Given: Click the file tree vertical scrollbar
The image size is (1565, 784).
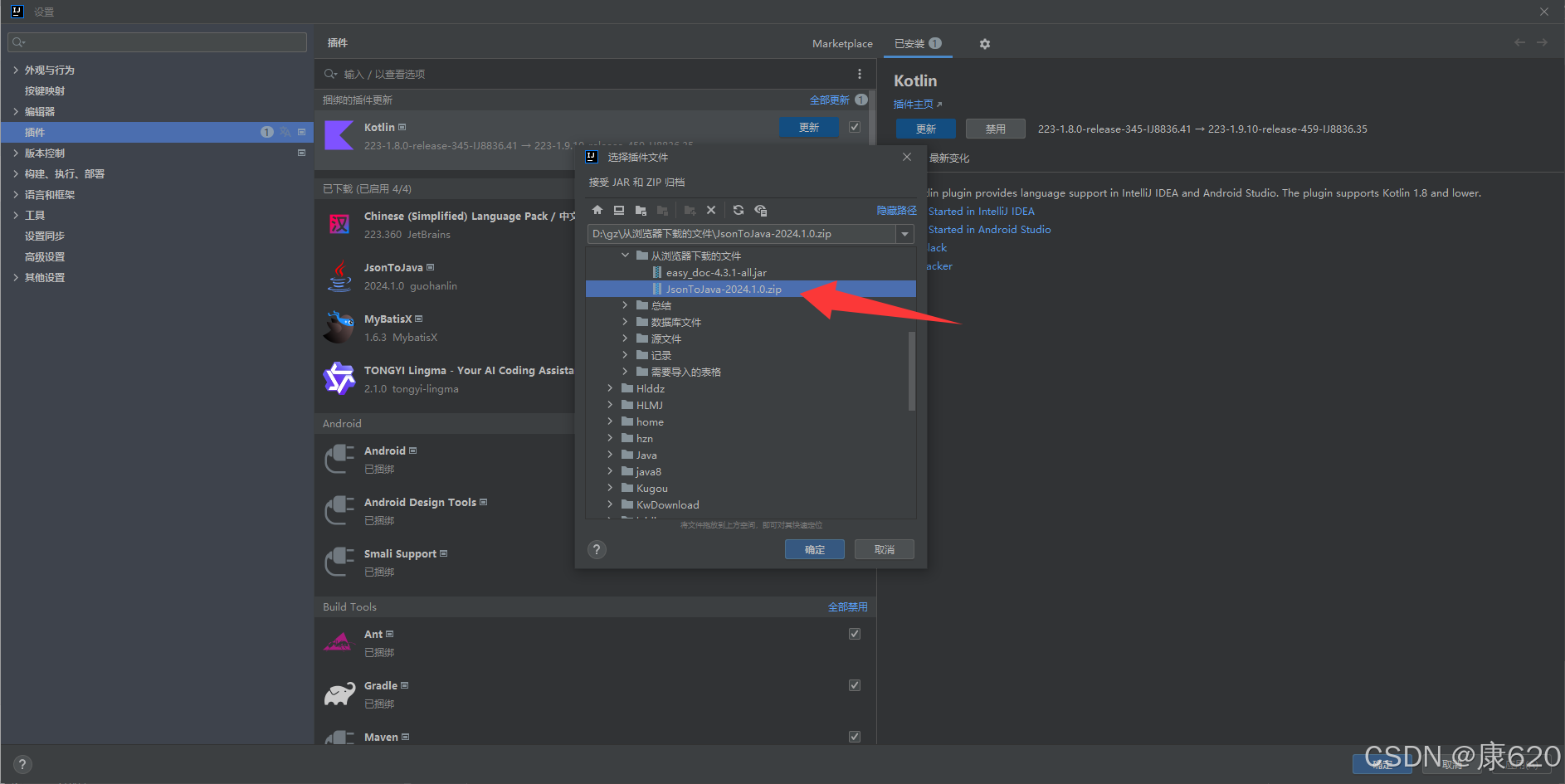Looking at the screenshot, I should (x=912, y=371).
